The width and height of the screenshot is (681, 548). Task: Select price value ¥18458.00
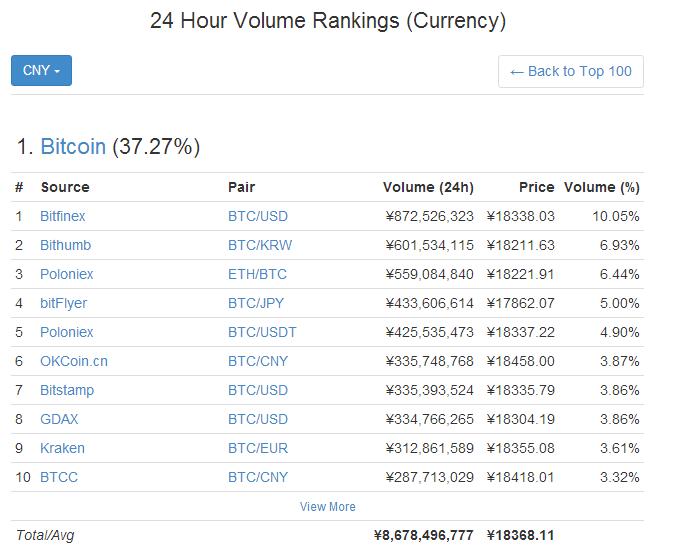(521, 361)
